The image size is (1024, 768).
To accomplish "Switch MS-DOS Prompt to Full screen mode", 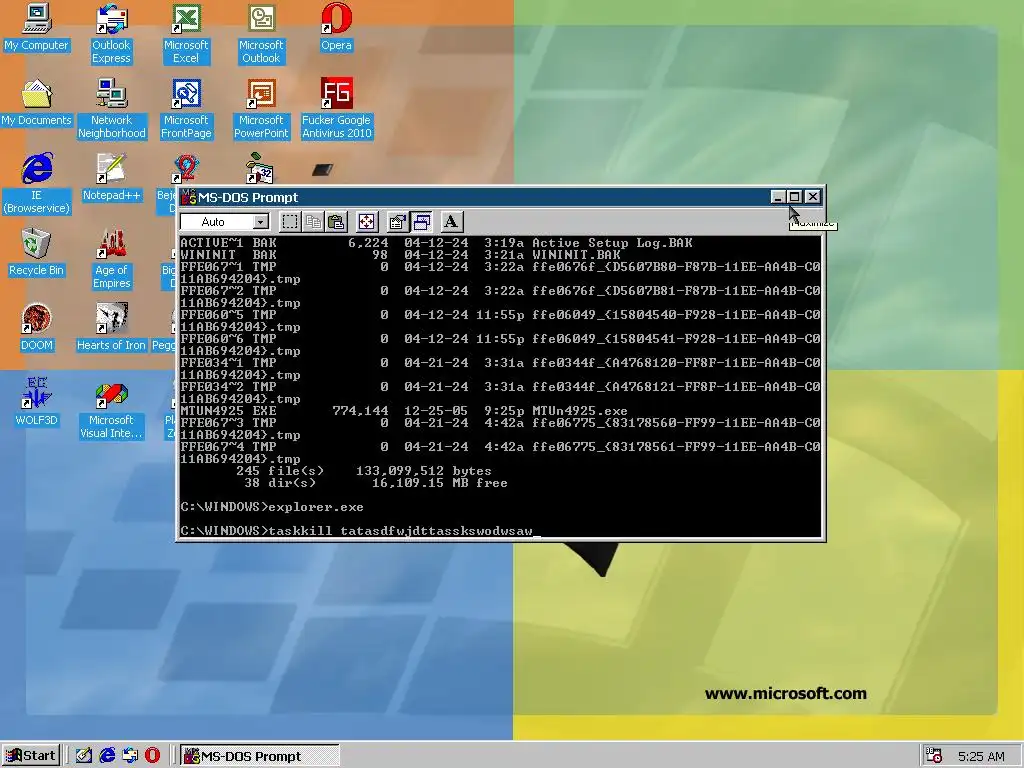I will 367,222.
